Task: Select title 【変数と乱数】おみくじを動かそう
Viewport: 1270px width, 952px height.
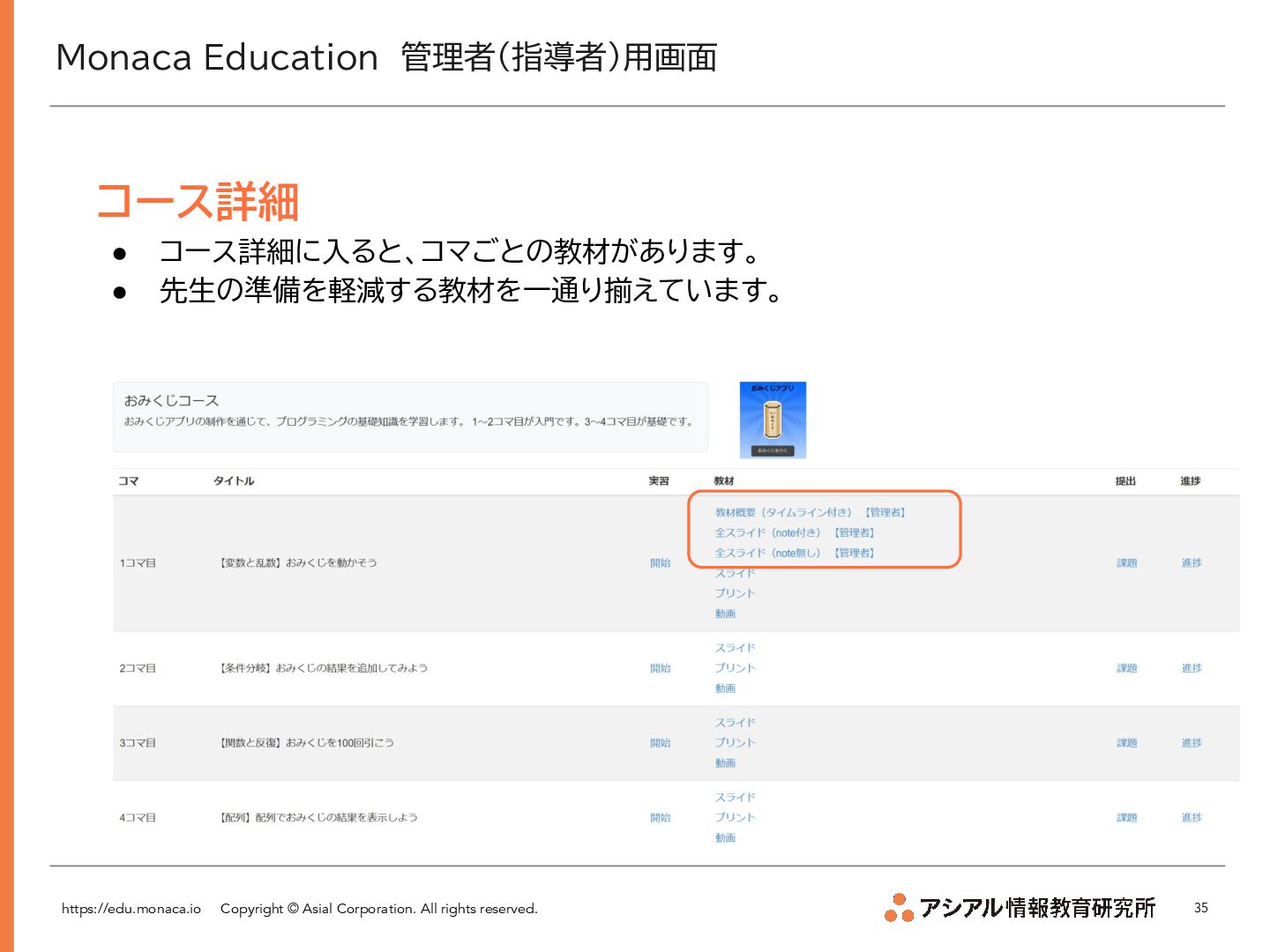Action: (298, 562)
